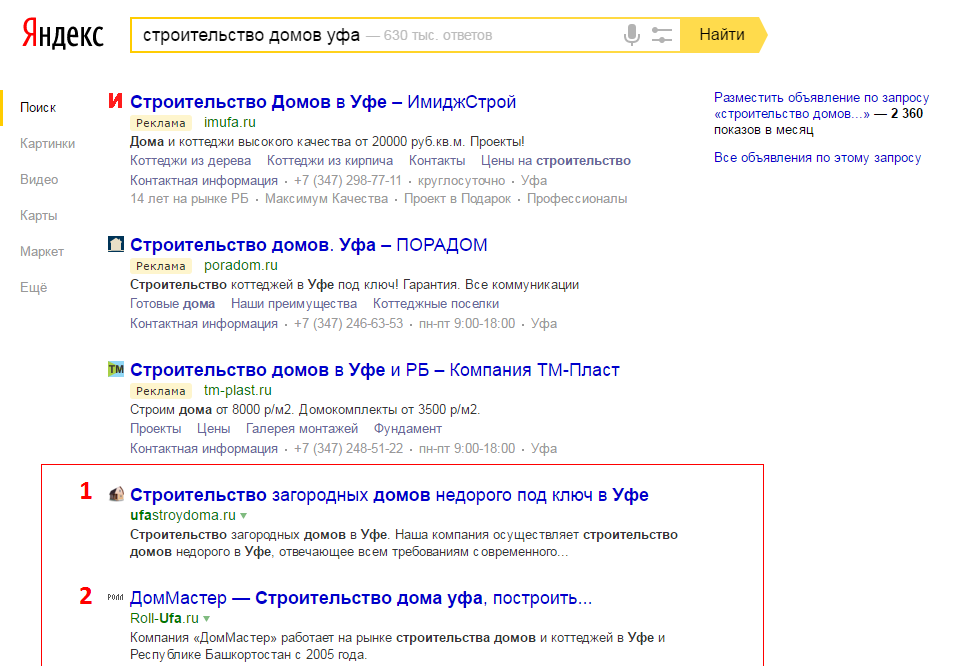Screen dimensions: 964x666
Task: Open Контактная информация for ТМ-Пласт ad
Action: pos(204,449)
